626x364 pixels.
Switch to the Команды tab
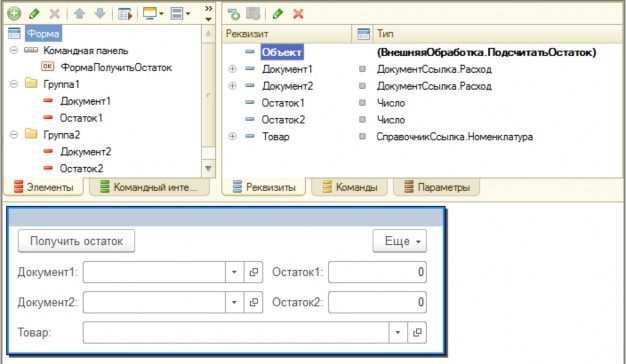[350, 187]
